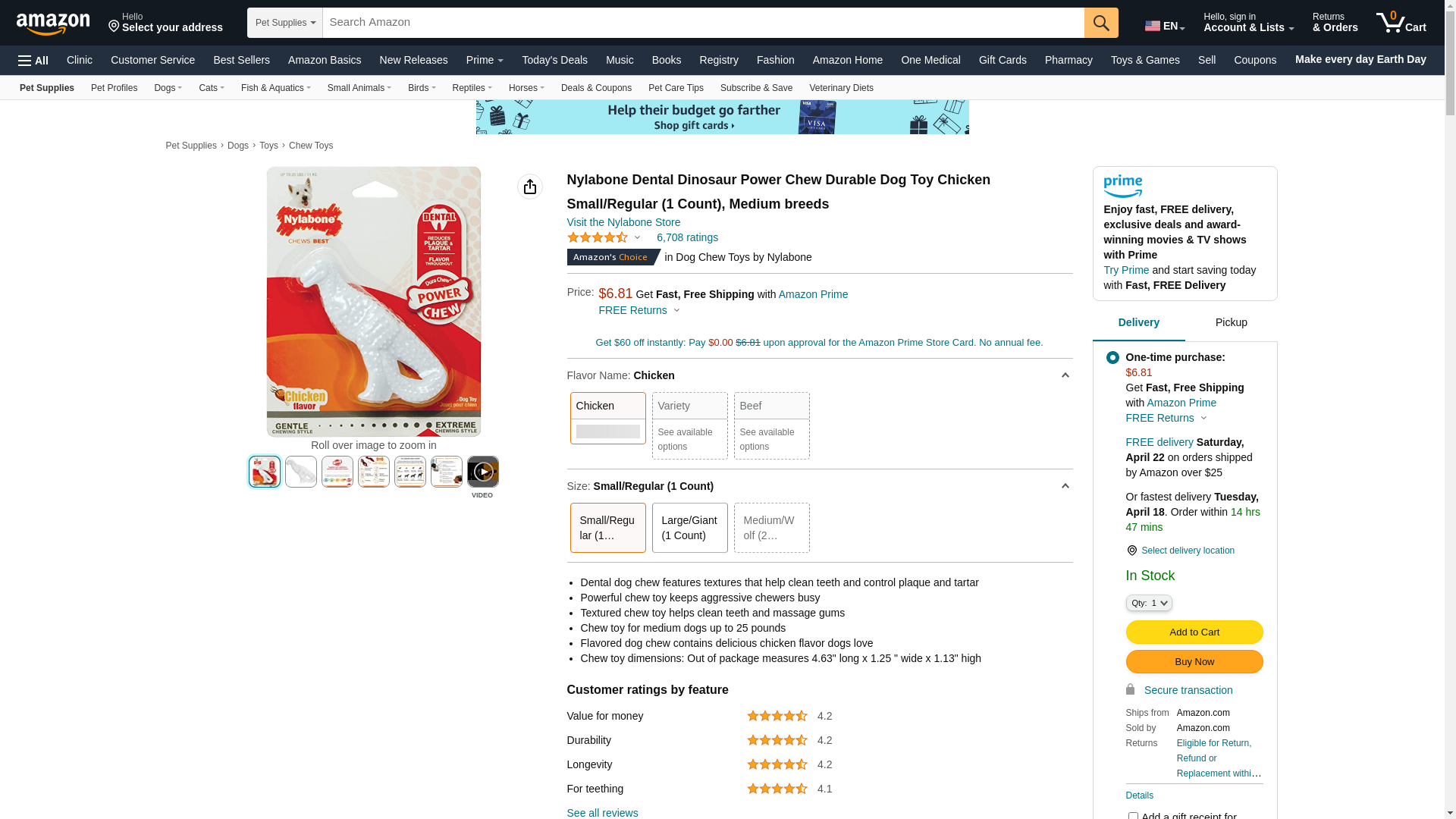Open Veterinary Diets section
This screenshot has height=819, width=1456.
(841, 88)
